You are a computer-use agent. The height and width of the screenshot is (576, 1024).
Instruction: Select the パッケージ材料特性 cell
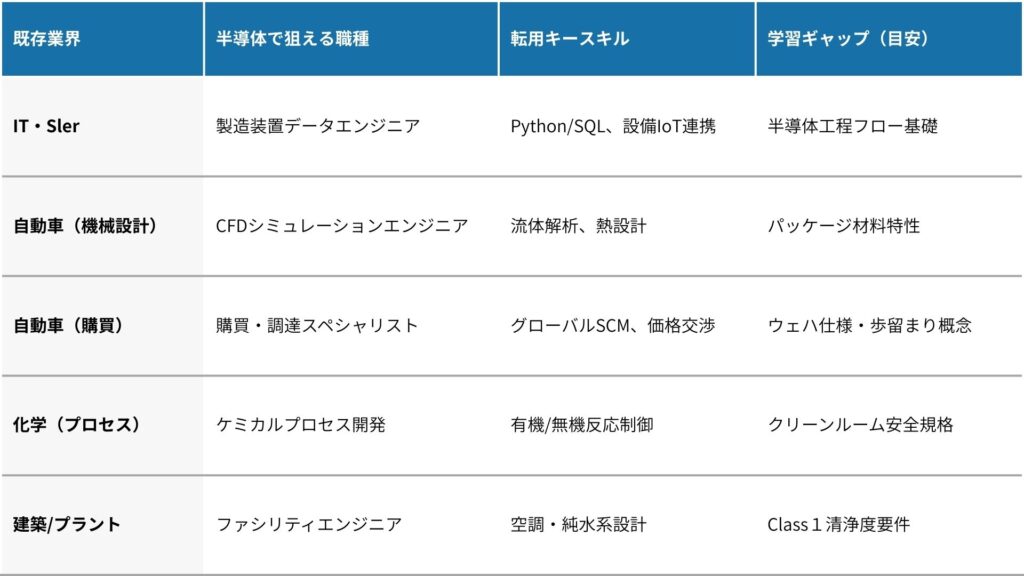(844, 226)
